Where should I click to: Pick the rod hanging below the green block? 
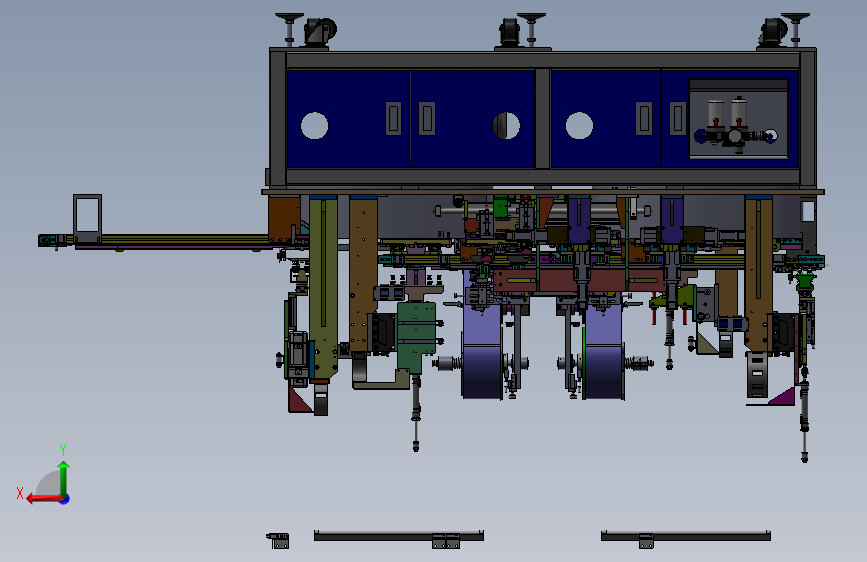point(416,412)
